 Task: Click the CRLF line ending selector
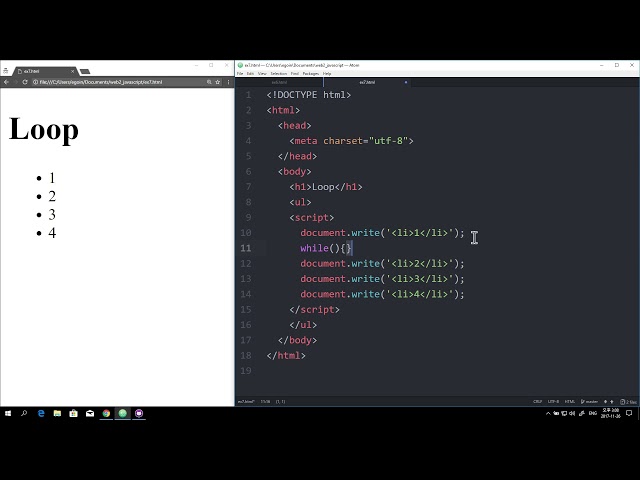pyautogui.click(x=538, y=402)
